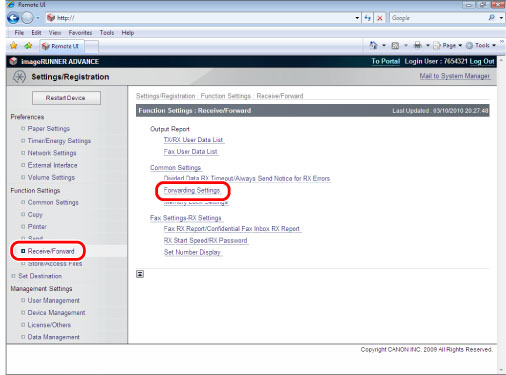Click the Mail to System Manager link
The width and height of the screenshot is (506, 375).
(x=455, y=76)
